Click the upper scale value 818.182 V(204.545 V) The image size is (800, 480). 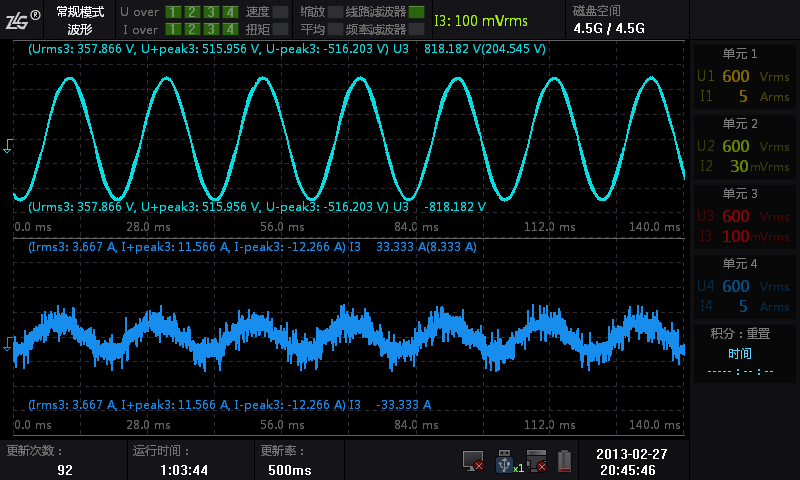tap(485, 49)
